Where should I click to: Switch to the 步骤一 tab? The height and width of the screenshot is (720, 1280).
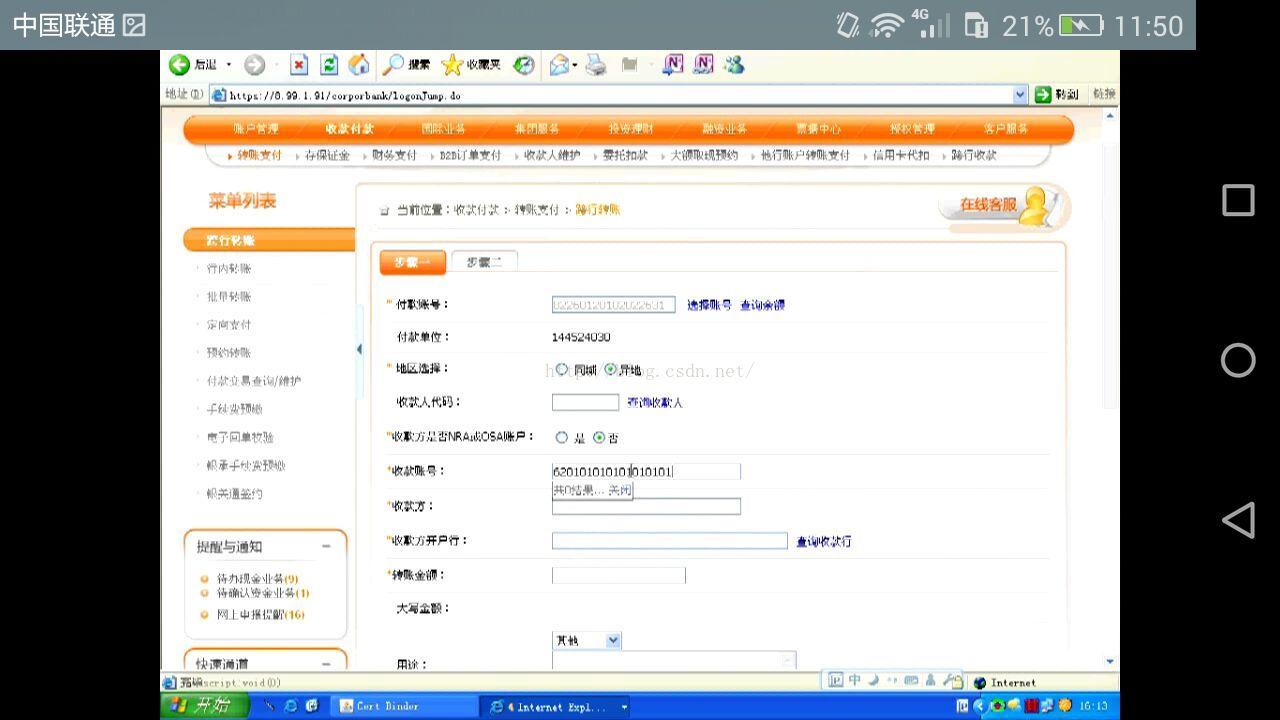412,262
